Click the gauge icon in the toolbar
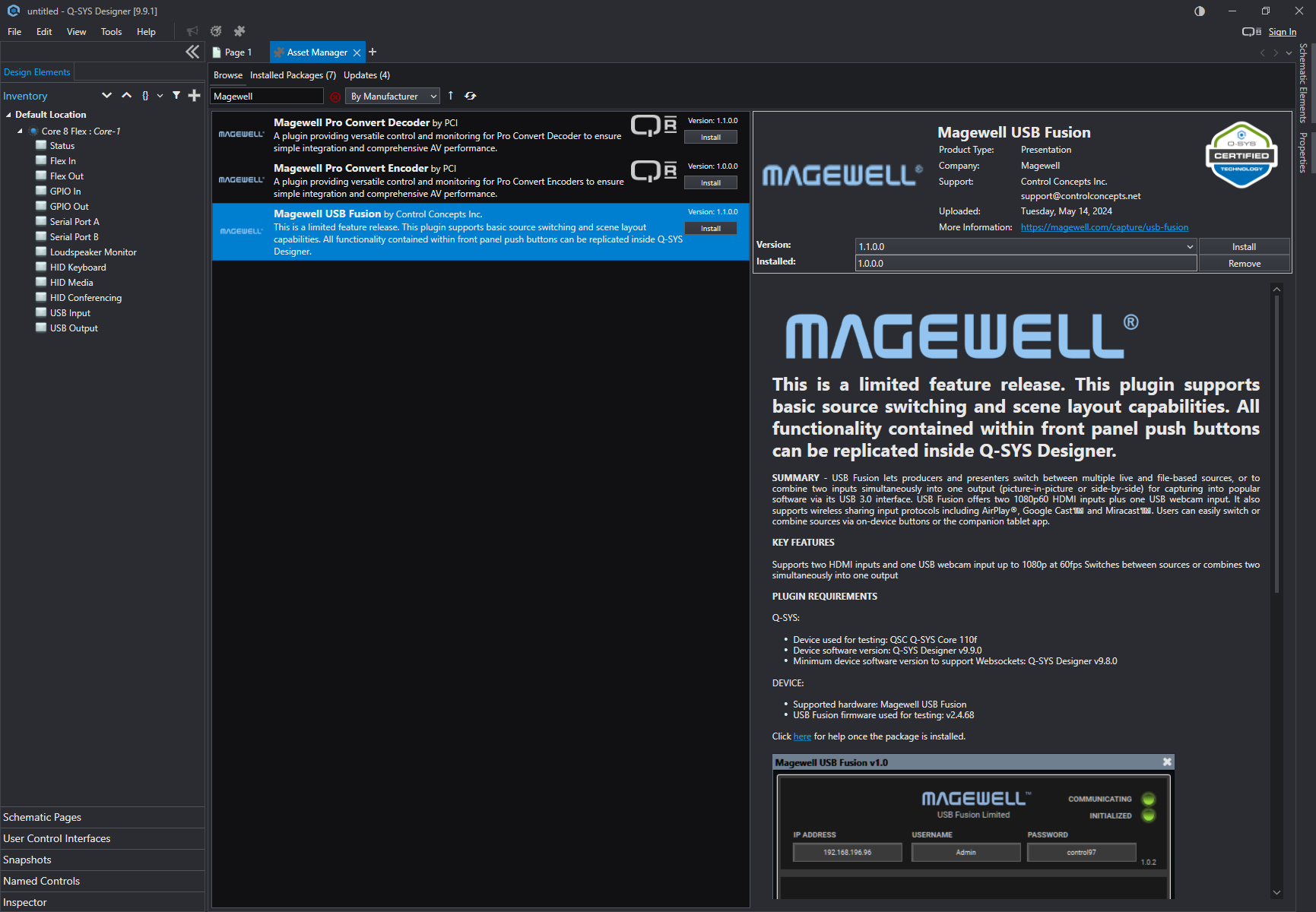This screenshot has height=912, width=1316. click(216, 31)
